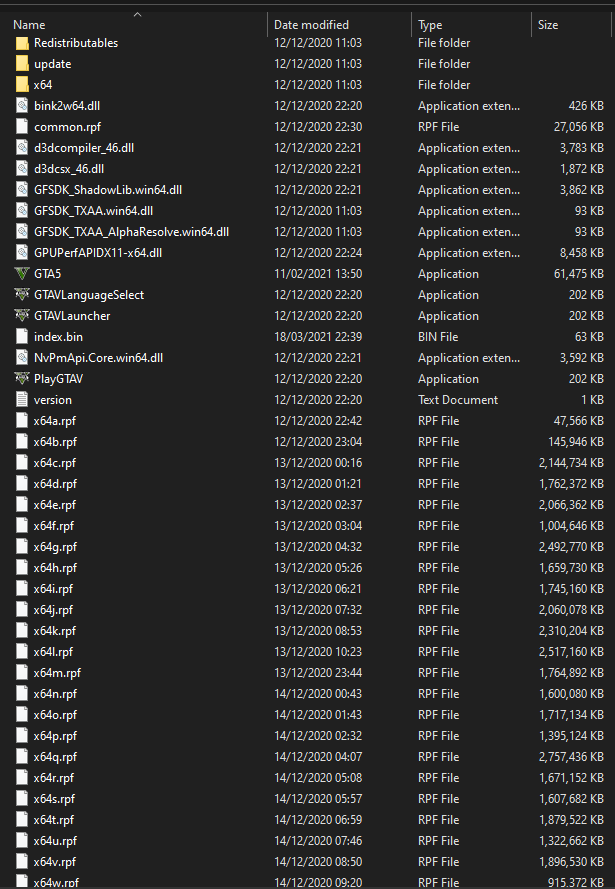Click the GTAVLauncher application icon
615x889 pixels.
tap(22, 316)
